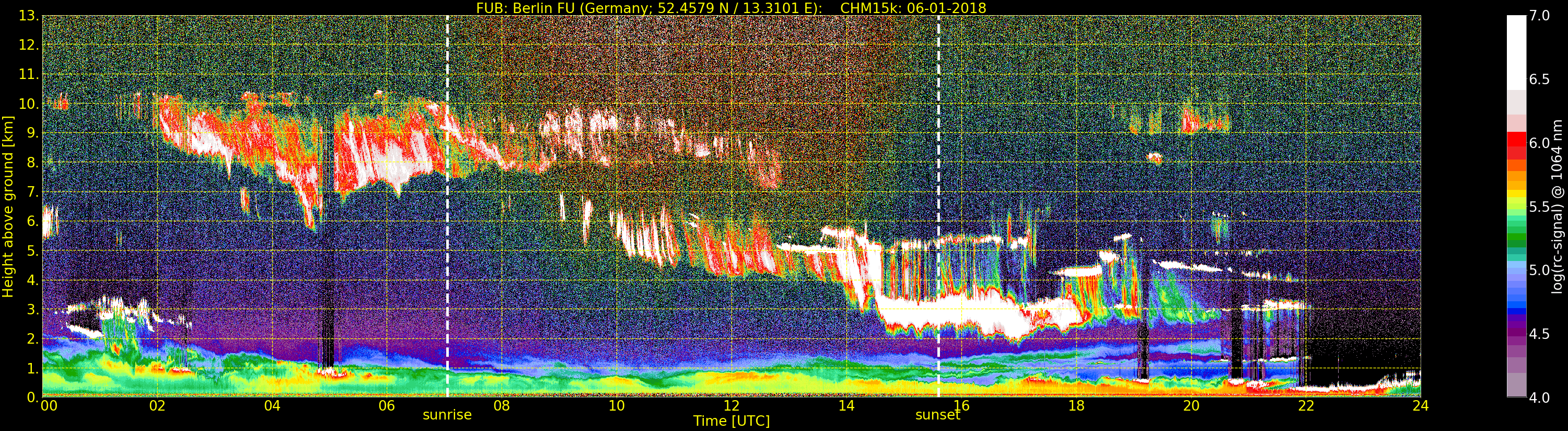
Task: Click the "9." height axis tick label
Action: coord(33,133)
